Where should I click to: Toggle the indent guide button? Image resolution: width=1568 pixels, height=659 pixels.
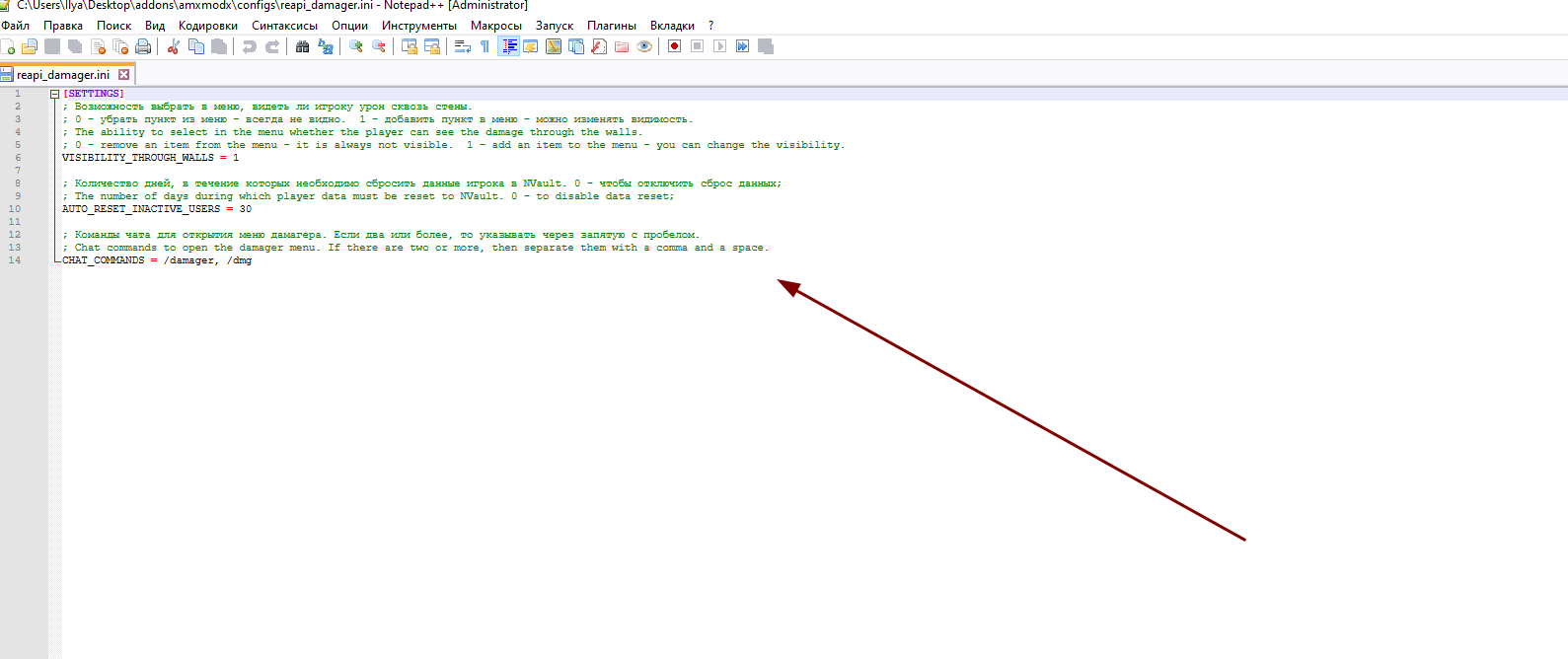click(508, 46)
